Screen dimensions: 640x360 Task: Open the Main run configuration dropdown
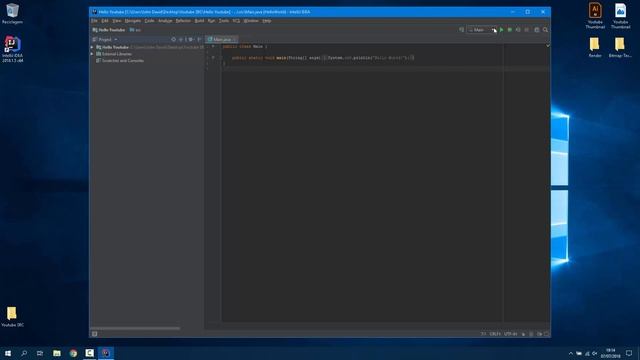pyautogui.click(x=482, y=30)
